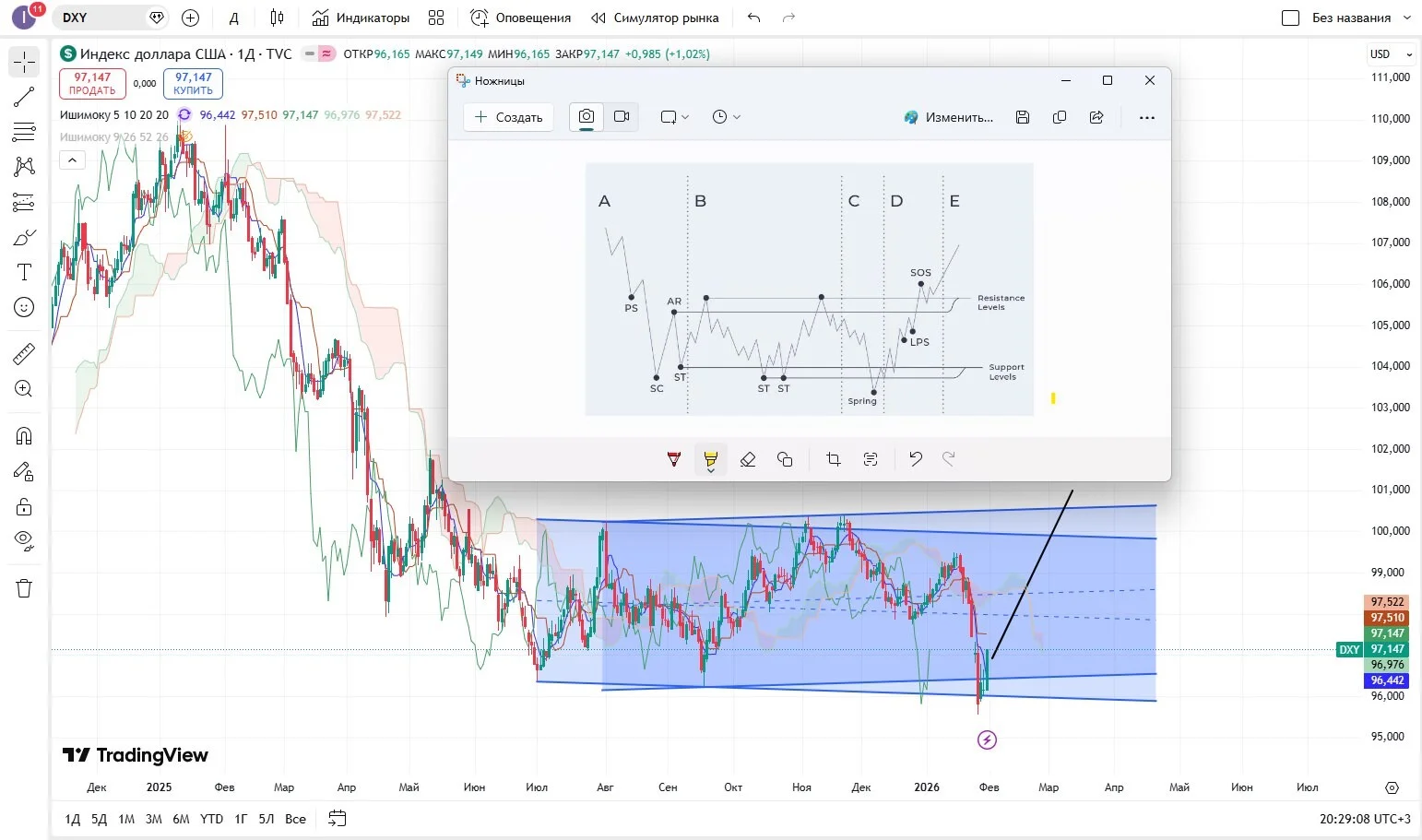Open the Индикаторы indicators menu
Screen dimensions: 1422x840
point(361,18)
